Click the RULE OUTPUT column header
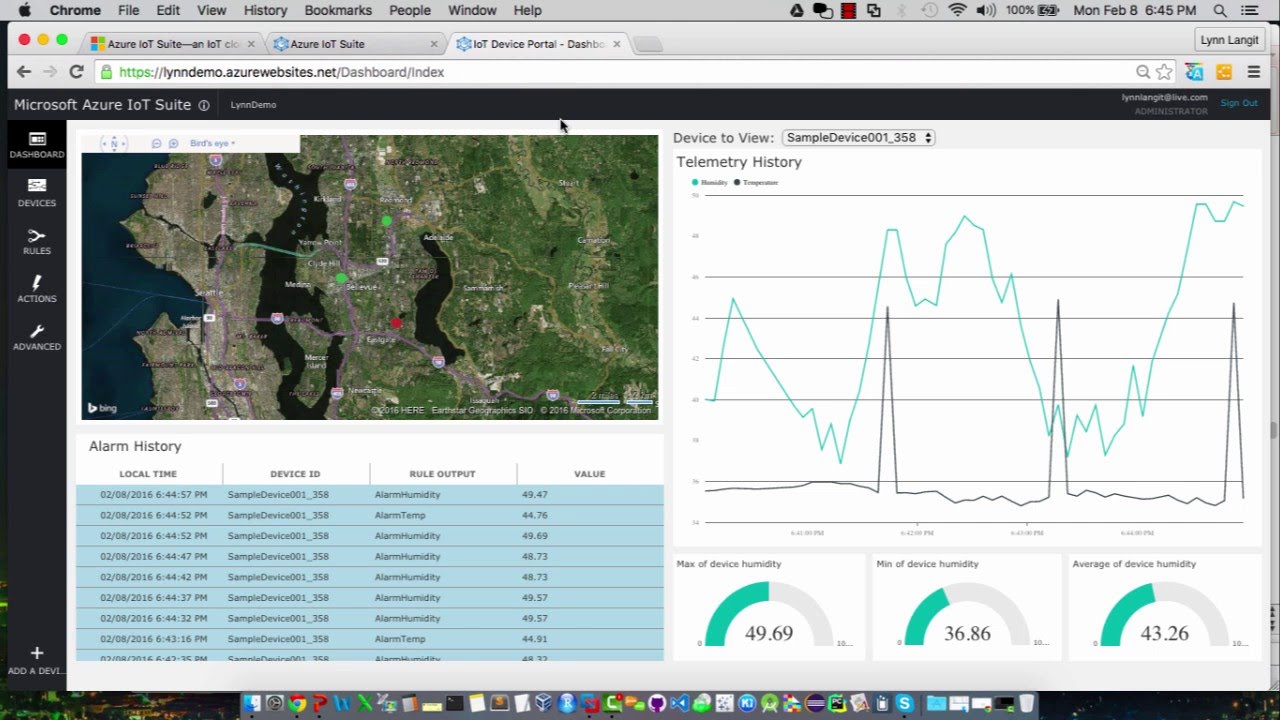Image resolution: width=1280 pixels, height=720 pixels. (442, 474)
